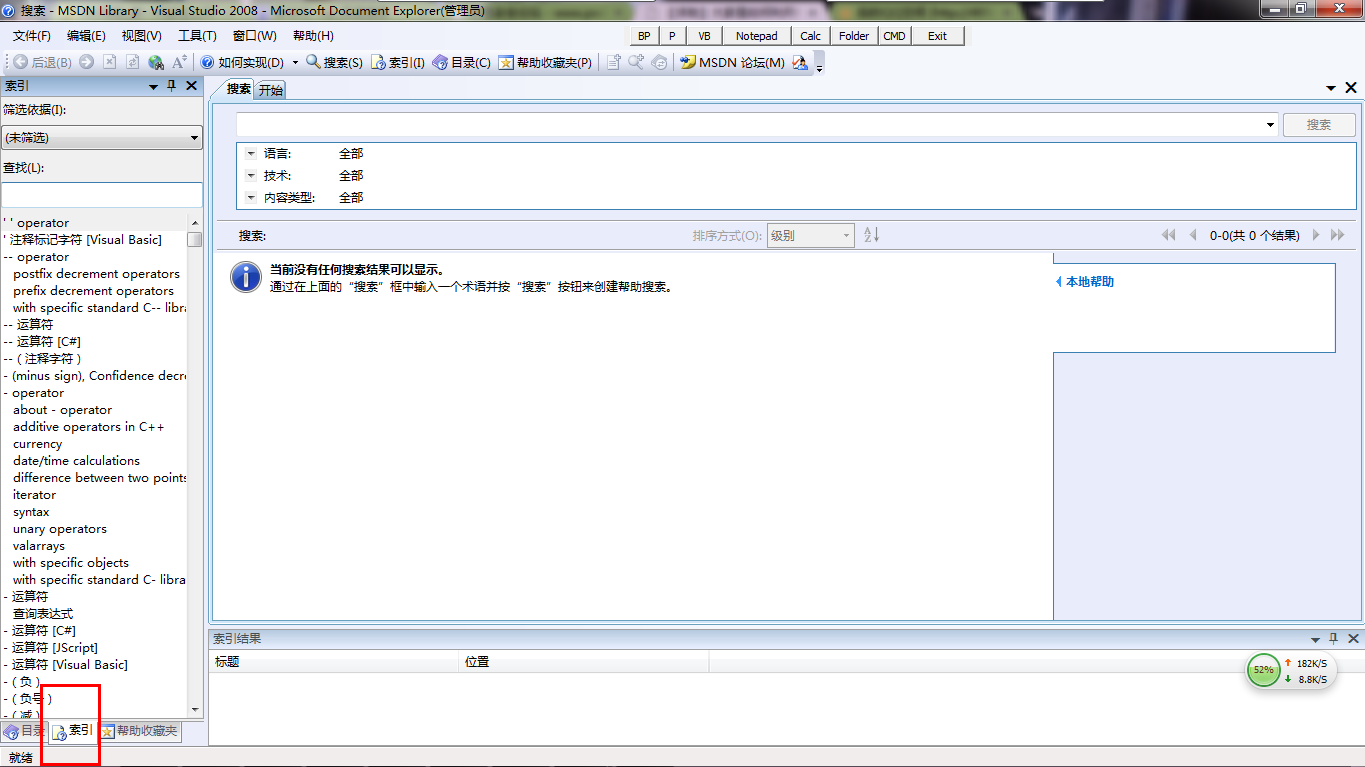Click the icon right of MSDN 论坛
Image resolution: width=1365 pixels, height=767 pixels.
[800, 62]
